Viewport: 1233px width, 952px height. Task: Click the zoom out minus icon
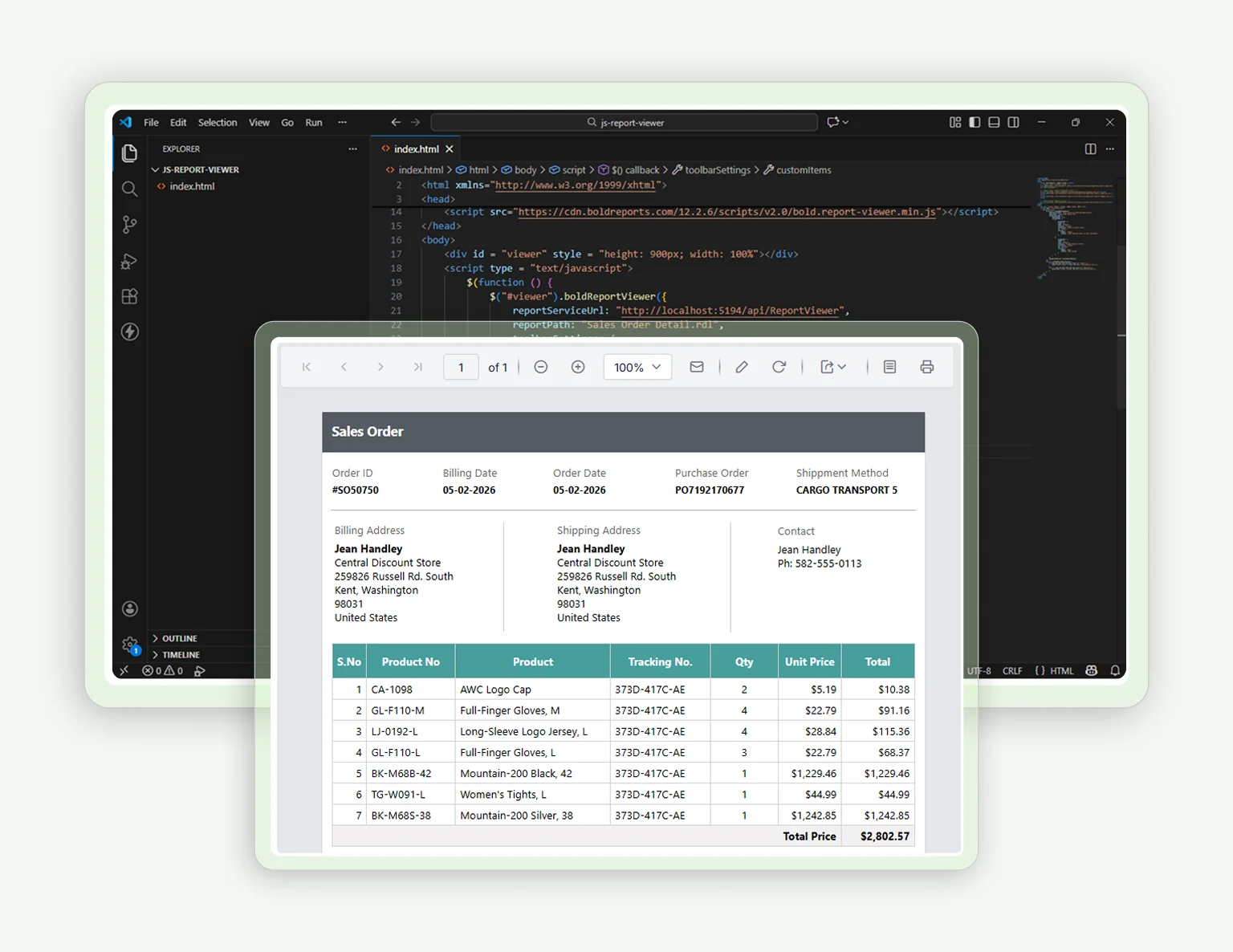click(x=541, y=367)
